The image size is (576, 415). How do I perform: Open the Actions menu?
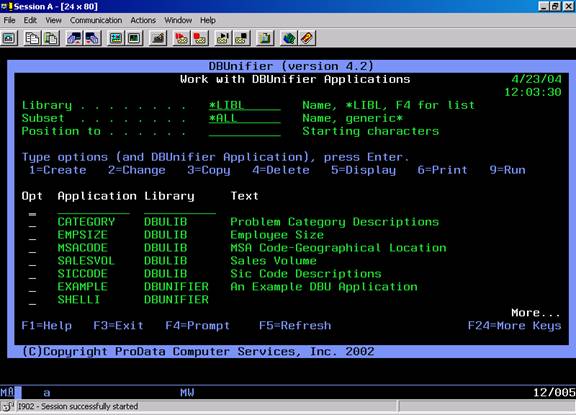coord(143,20)
